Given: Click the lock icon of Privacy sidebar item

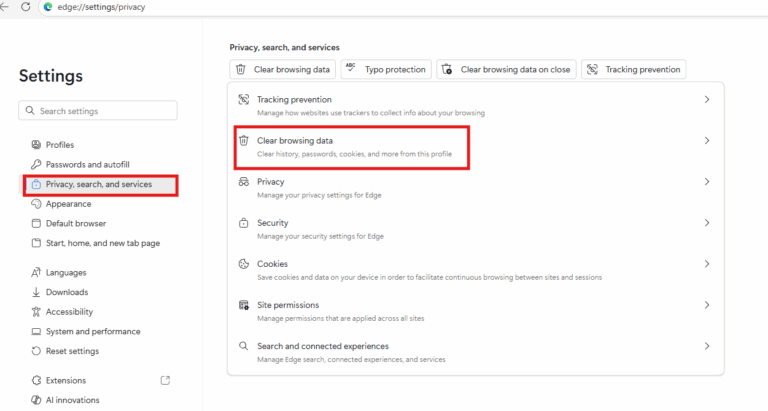Looking at the screenshot, I should coord(36,184).
